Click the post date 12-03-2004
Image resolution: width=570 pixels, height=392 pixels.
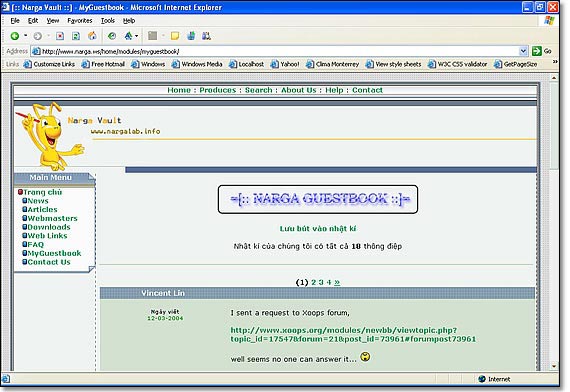pyautogui.click(x=165, y=318)
